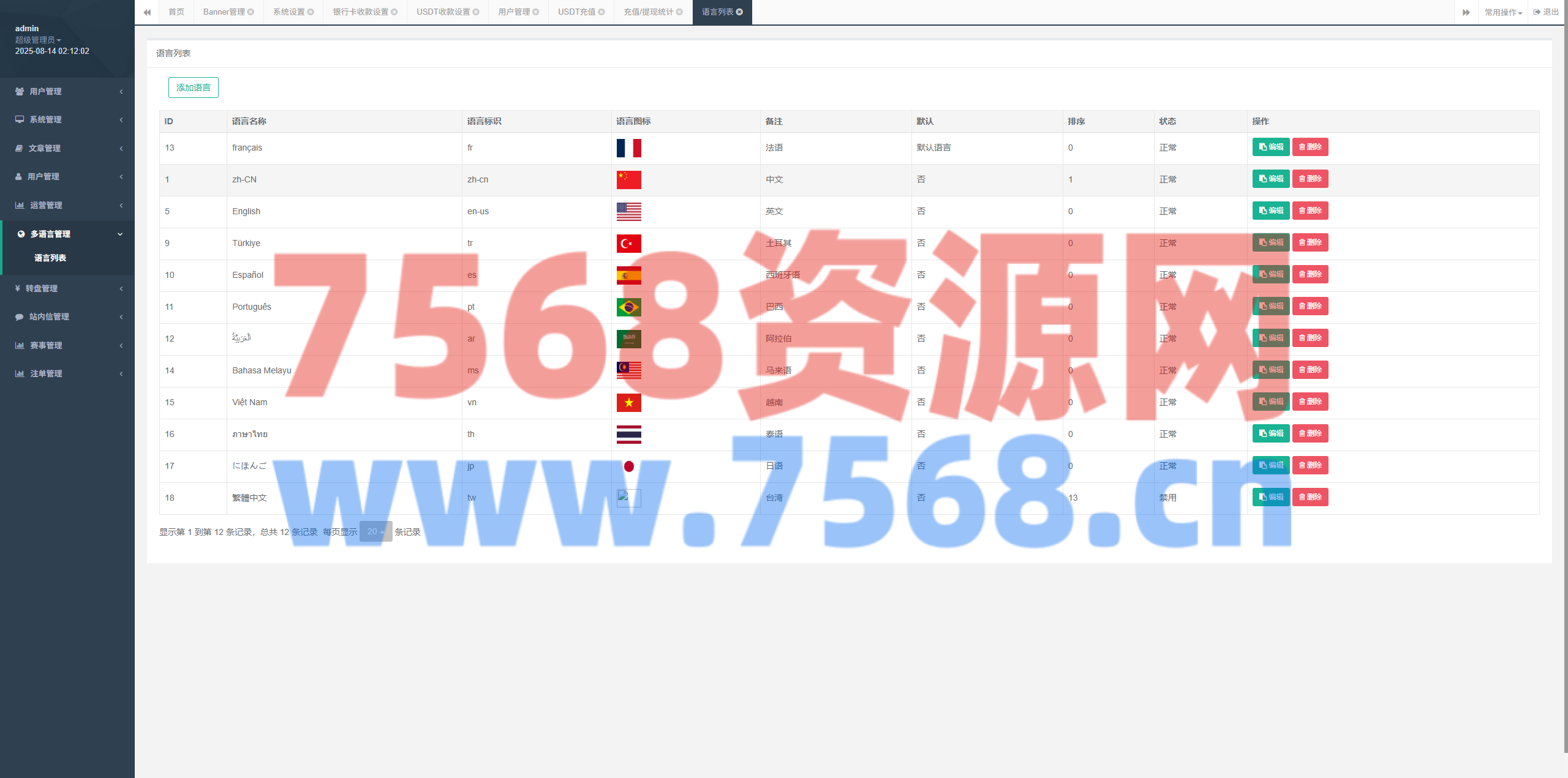Switch to the 充值/提现统计 tab
Image resolution: width=1568 pixels, height=778 pixels.
[x=648, y=12]
